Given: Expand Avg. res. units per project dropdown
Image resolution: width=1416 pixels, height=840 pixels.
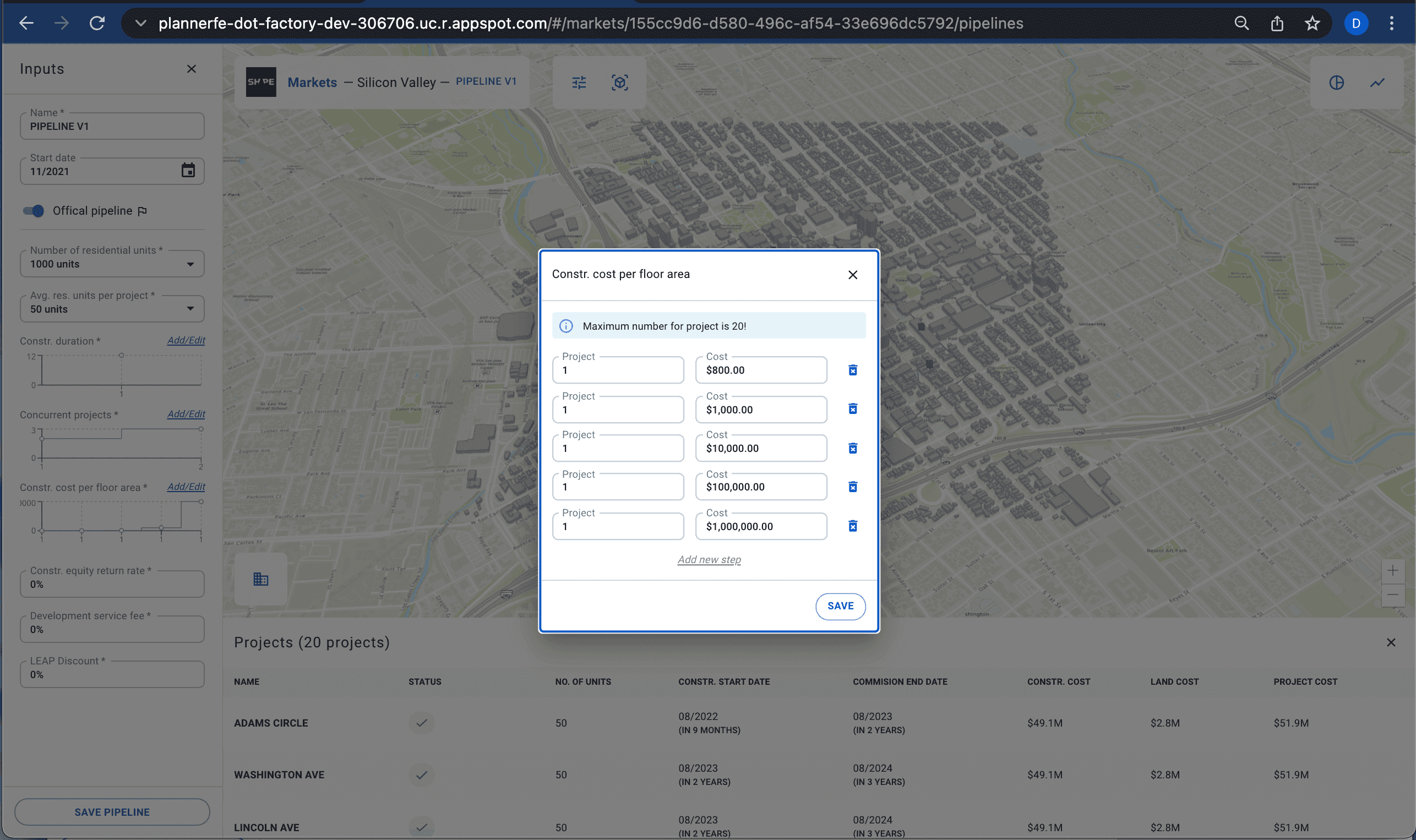Looking at the screenshot, I should coord(190,309).
